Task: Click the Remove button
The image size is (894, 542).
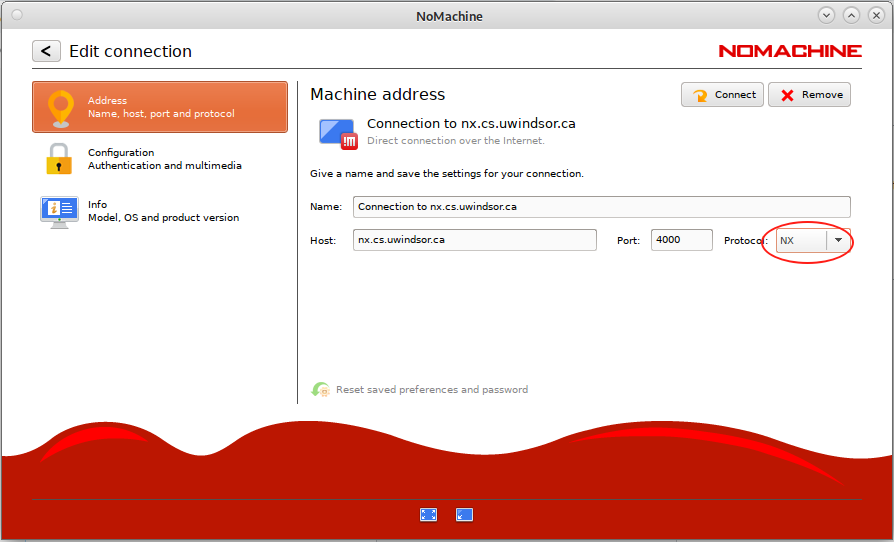Action: tap(810, 95)
